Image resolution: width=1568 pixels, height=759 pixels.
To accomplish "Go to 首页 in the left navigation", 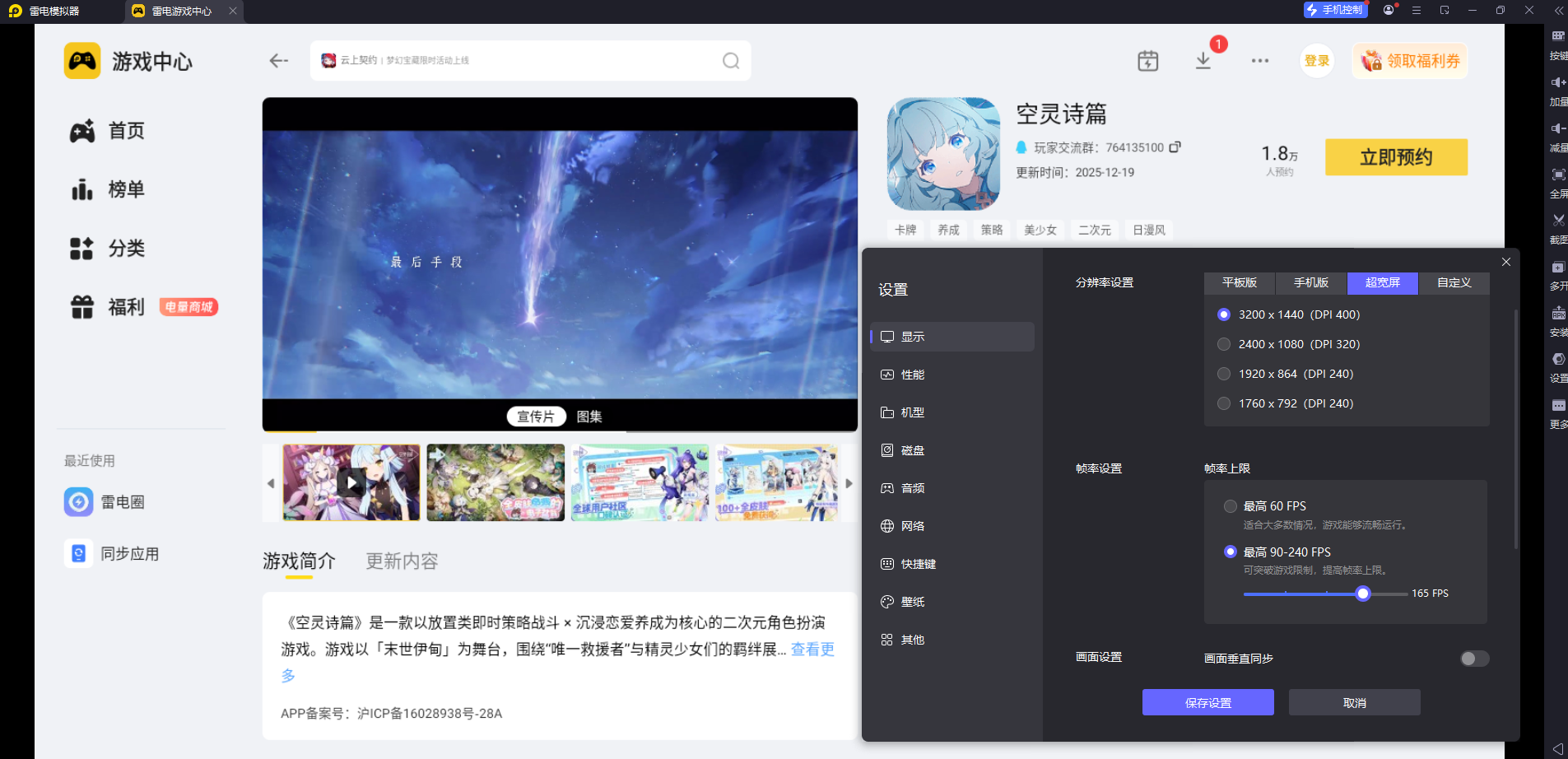I will [107, 131].
